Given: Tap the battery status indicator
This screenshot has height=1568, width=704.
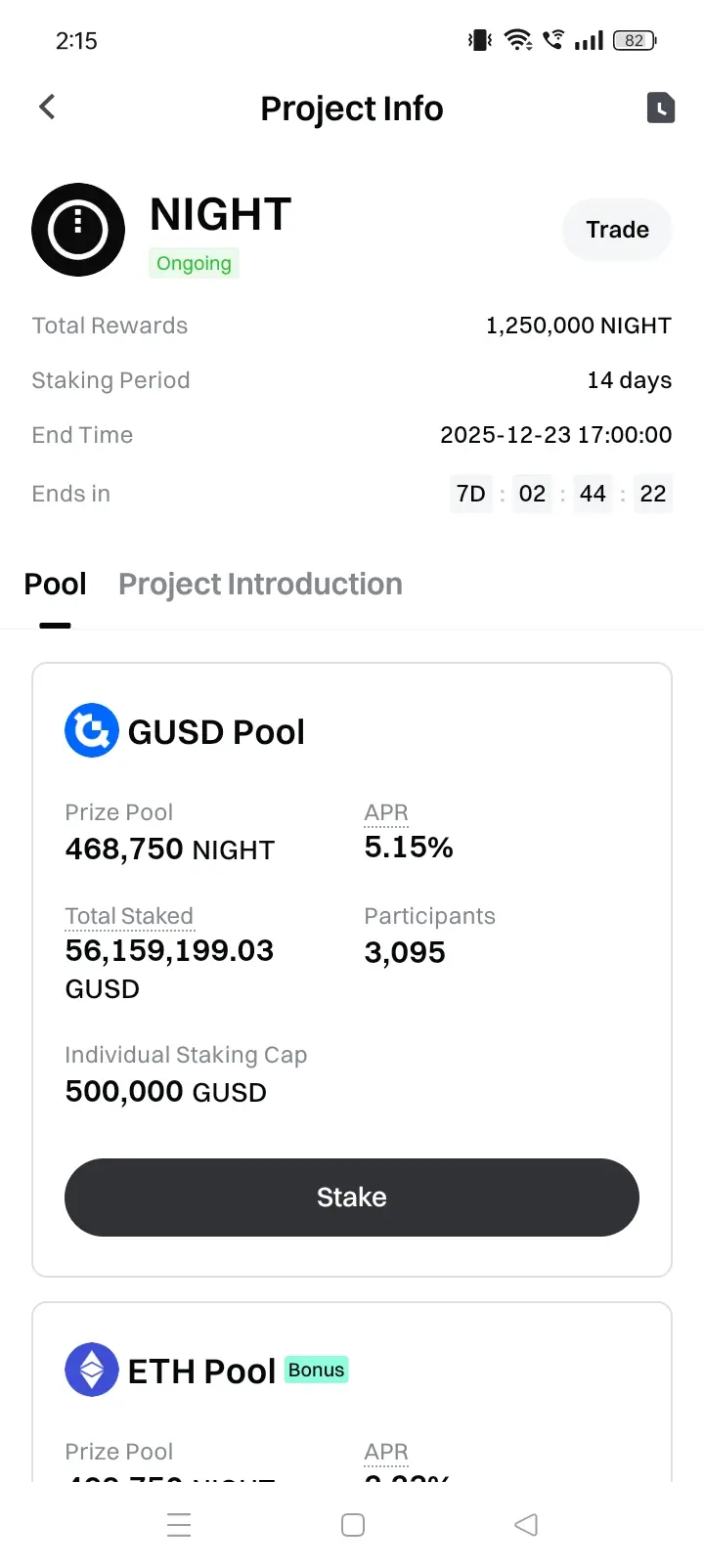Looking at the screenshot, I should coord(635,40).
